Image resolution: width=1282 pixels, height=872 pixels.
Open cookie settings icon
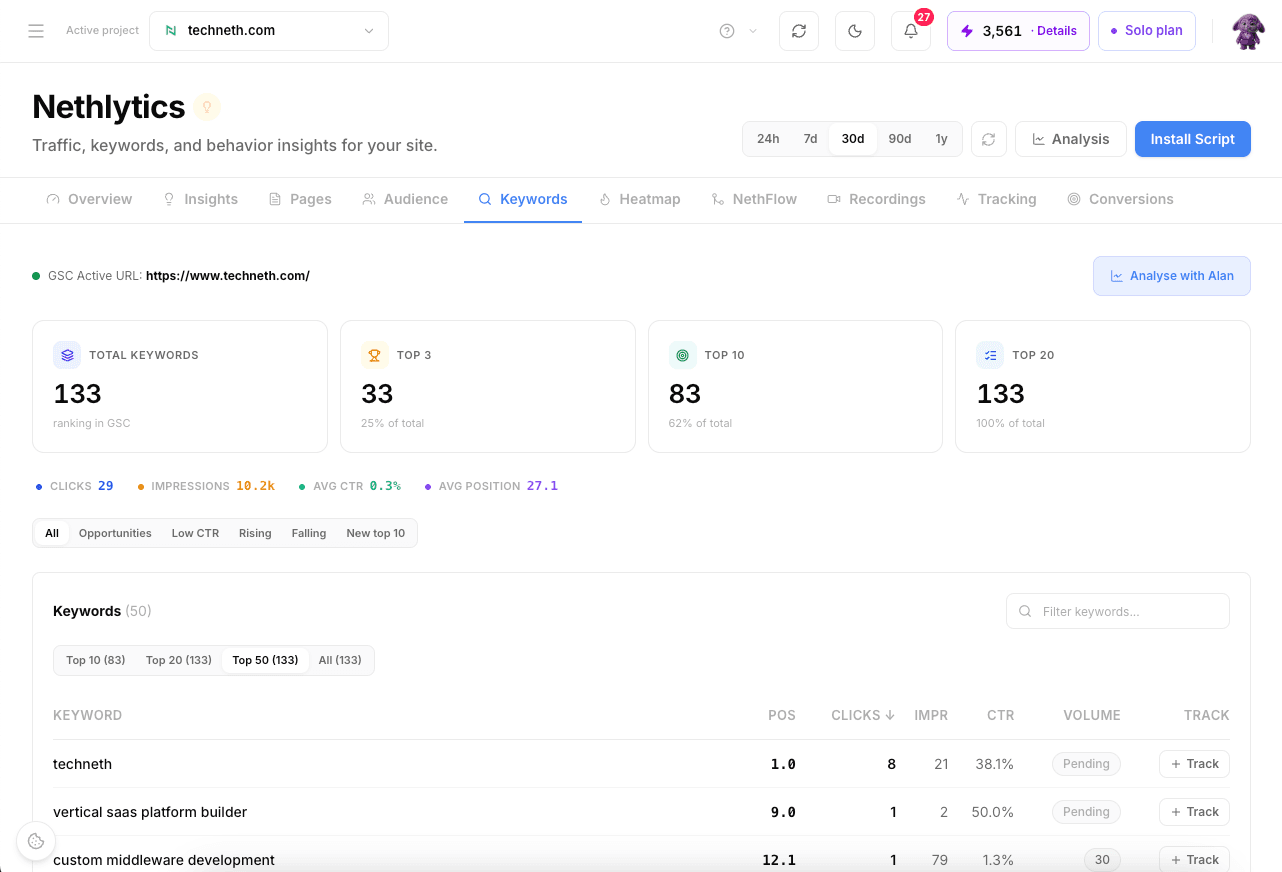36,841
